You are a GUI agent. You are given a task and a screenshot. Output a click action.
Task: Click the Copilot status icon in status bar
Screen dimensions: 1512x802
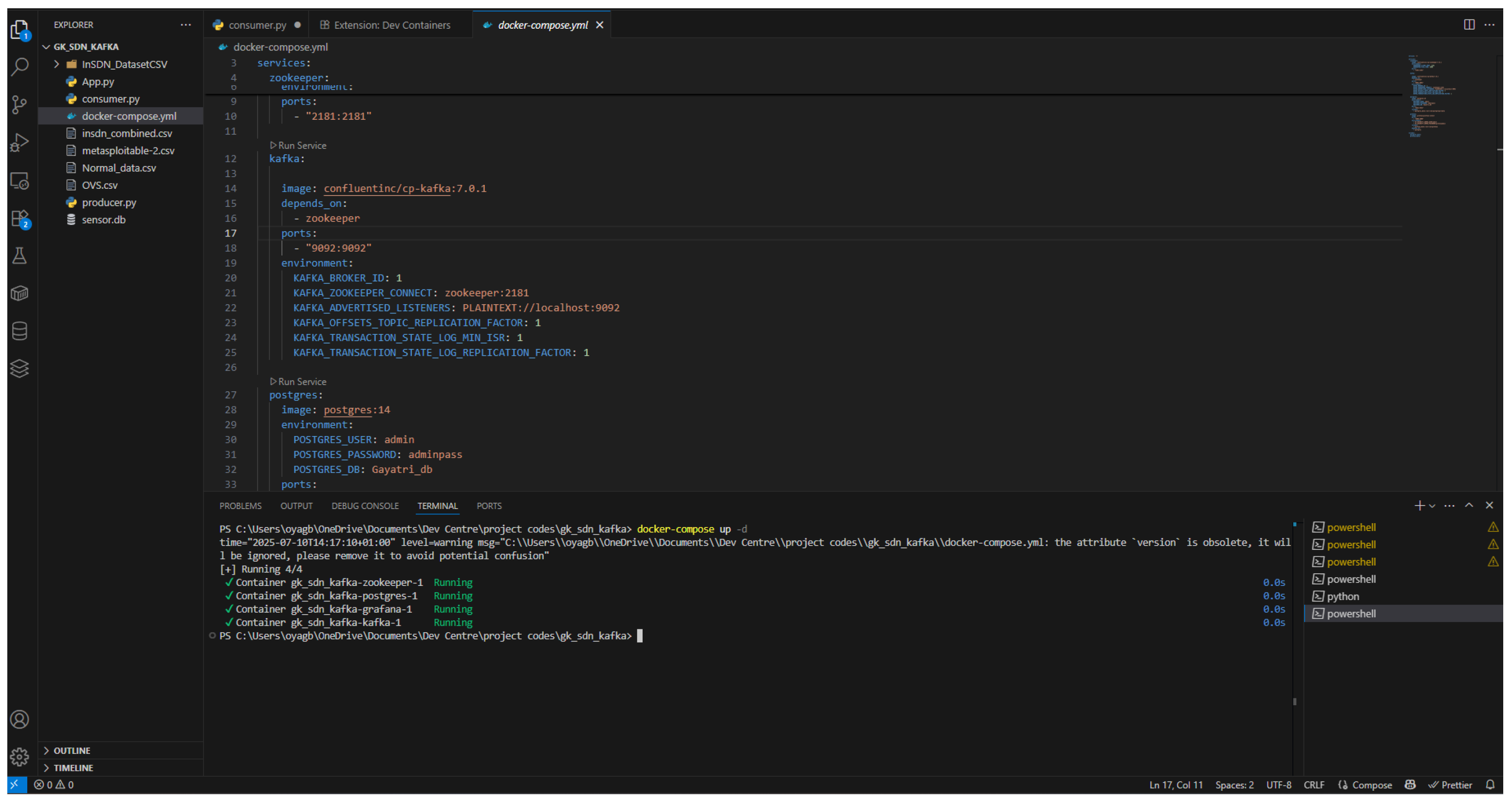pyautogui.click(x=1410, y=785)
